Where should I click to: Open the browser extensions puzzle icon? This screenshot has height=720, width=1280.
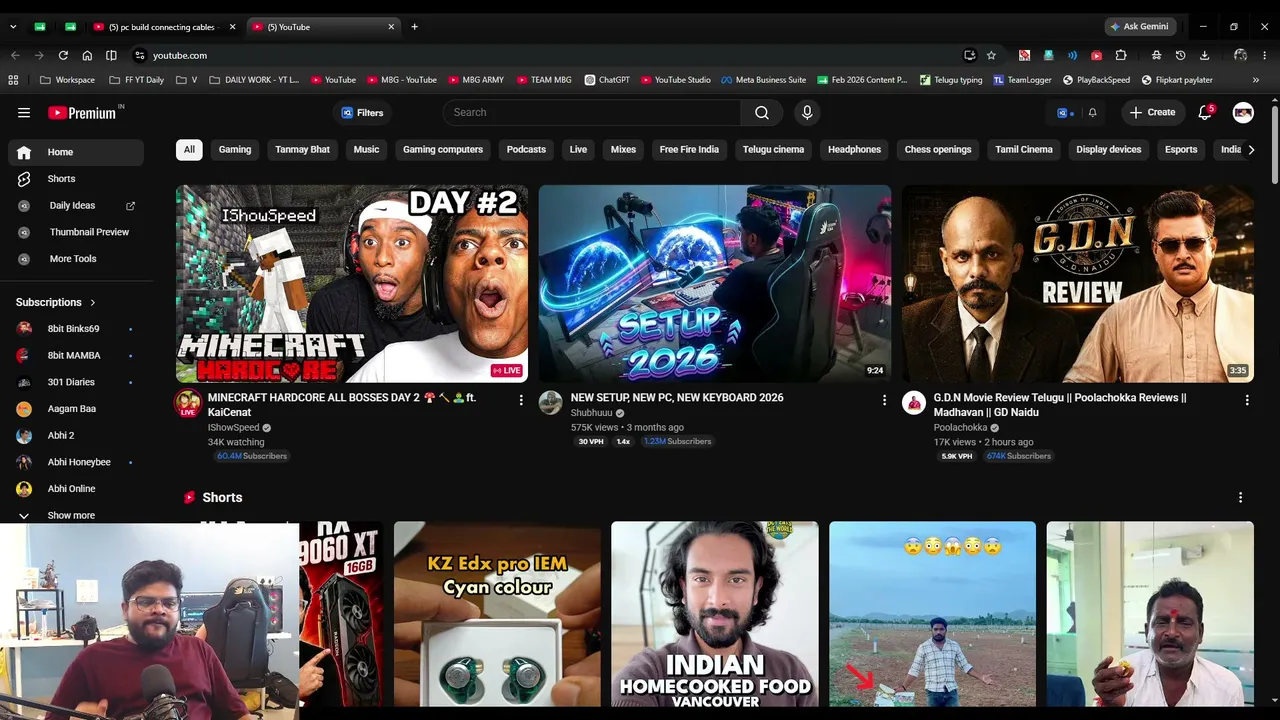coord(1121,55)
